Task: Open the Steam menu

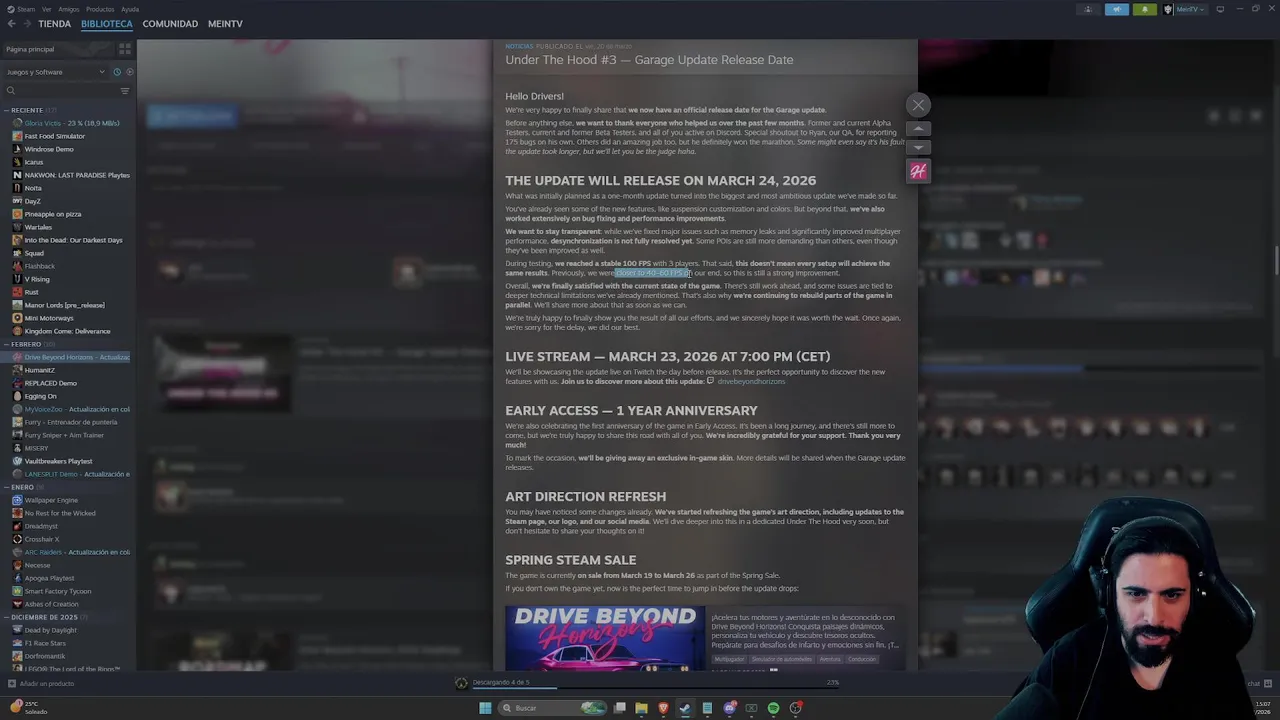Action: [24, 9]
